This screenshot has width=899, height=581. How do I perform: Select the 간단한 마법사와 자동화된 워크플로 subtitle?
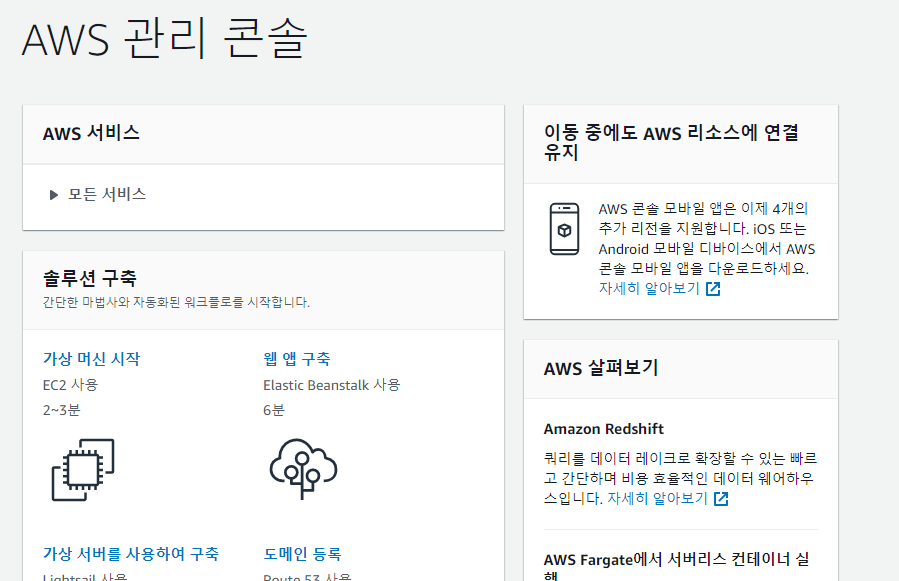click(x=176, y=302)
